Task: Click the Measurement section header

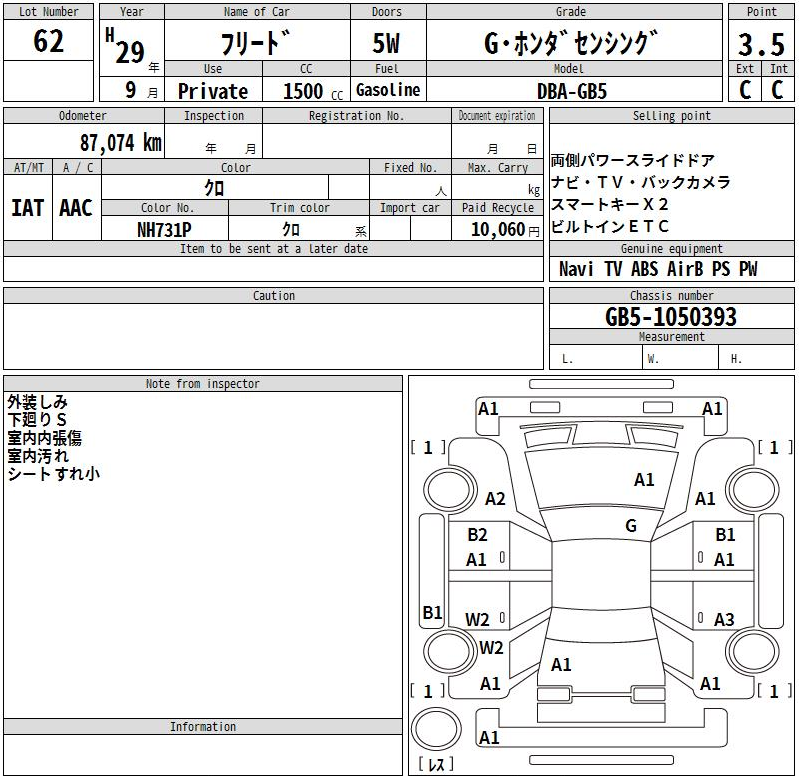Action: pyautogui.click(x=671, y=337)
